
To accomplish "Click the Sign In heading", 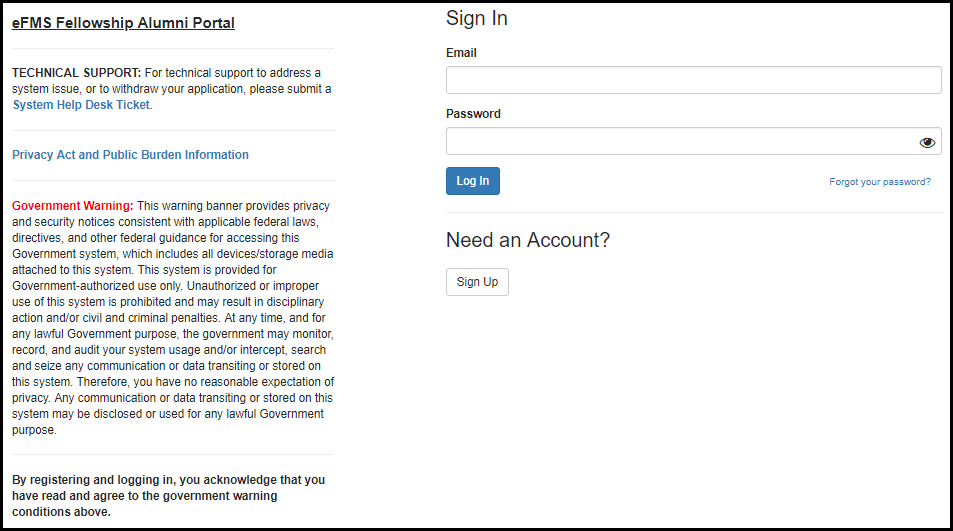I will pyautogui.click(x=476, y=19).
